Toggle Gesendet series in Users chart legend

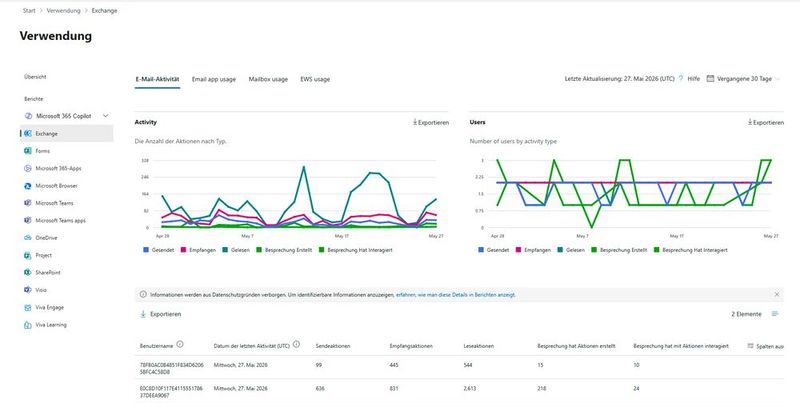click(x=494, y=250)
